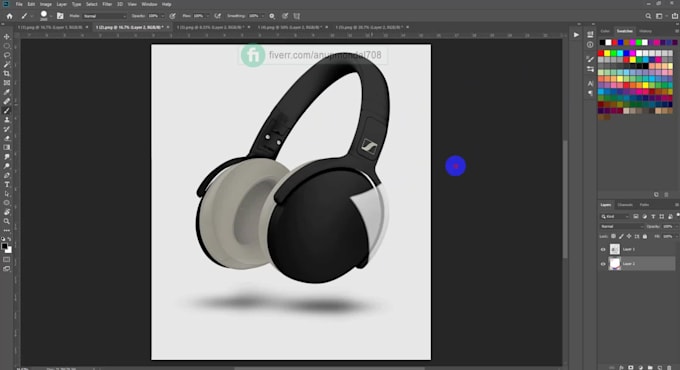Screen dimensions: 680x370
Task: Open the File menu
Action: pos(19,4)
